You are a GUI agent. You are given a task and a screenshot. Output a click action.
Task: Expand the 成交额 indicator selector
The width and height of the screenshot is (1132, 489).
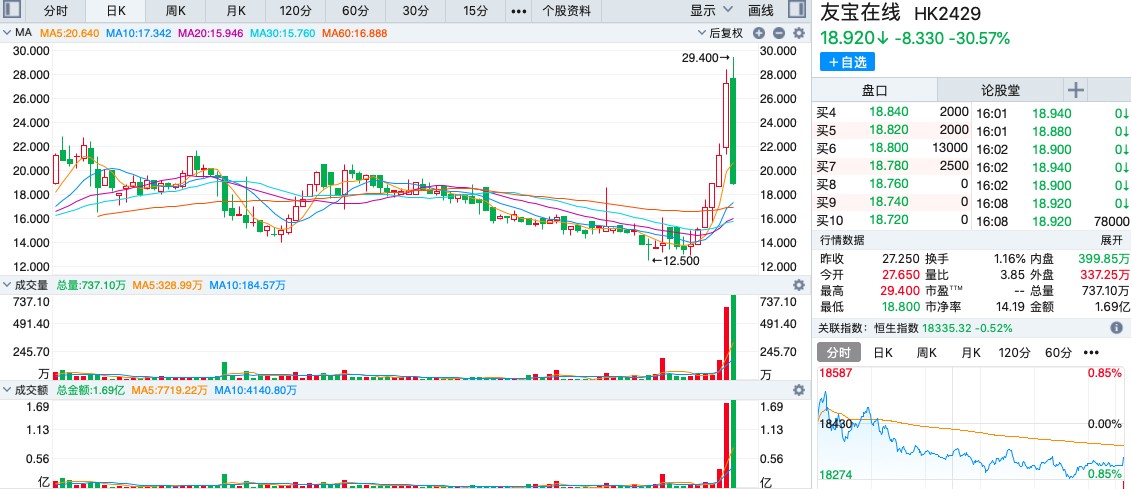coord(7,390)
